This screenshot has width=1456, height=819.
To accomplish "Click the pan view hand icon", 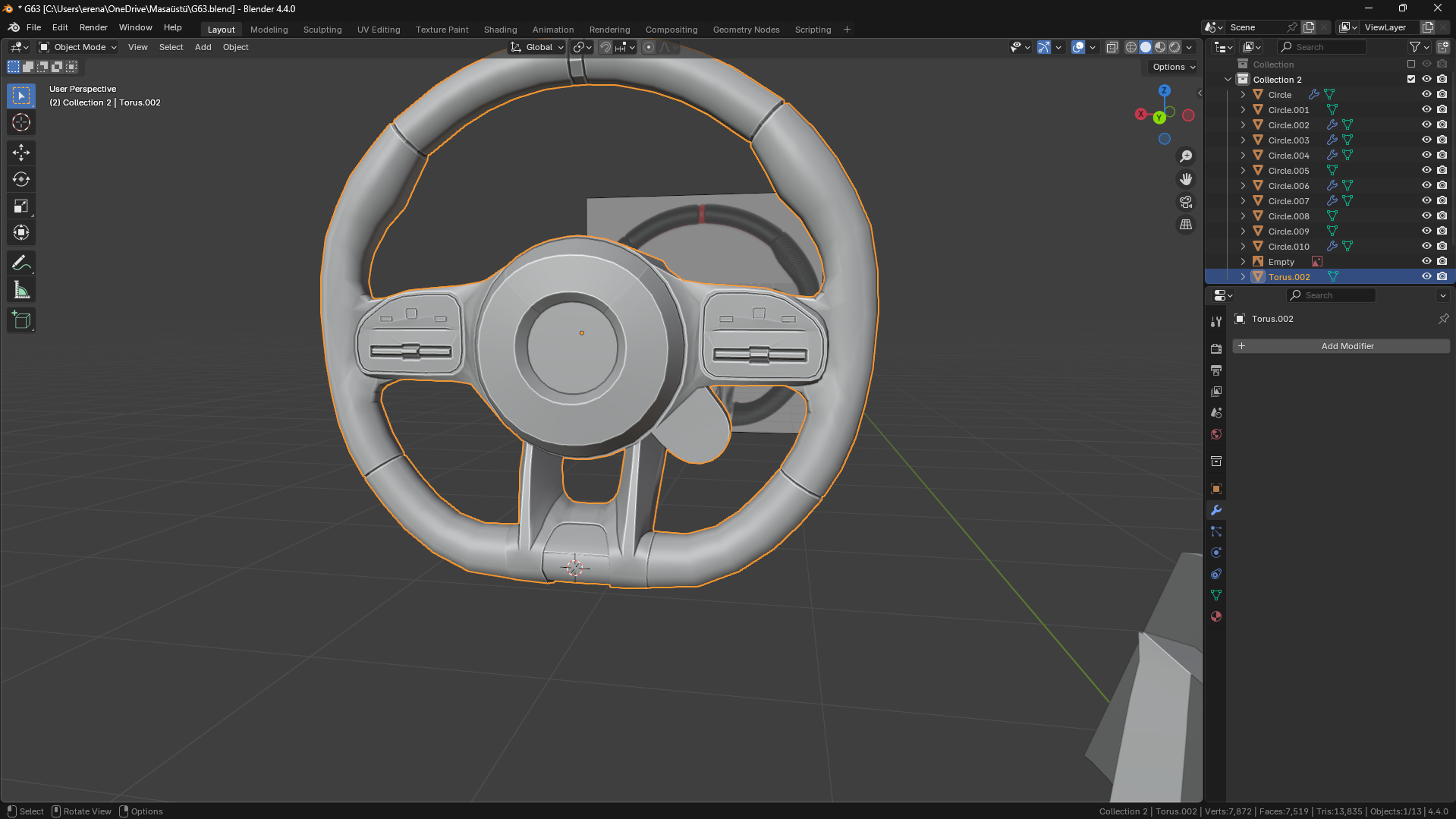I will [x=1186, y=179].
